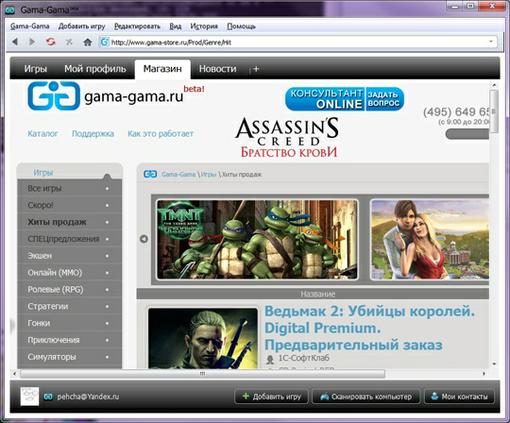The width and height of the screenshot is (510, 423).
Task: Click the Сканировать компьютер button
Action: tap(366, 397)
